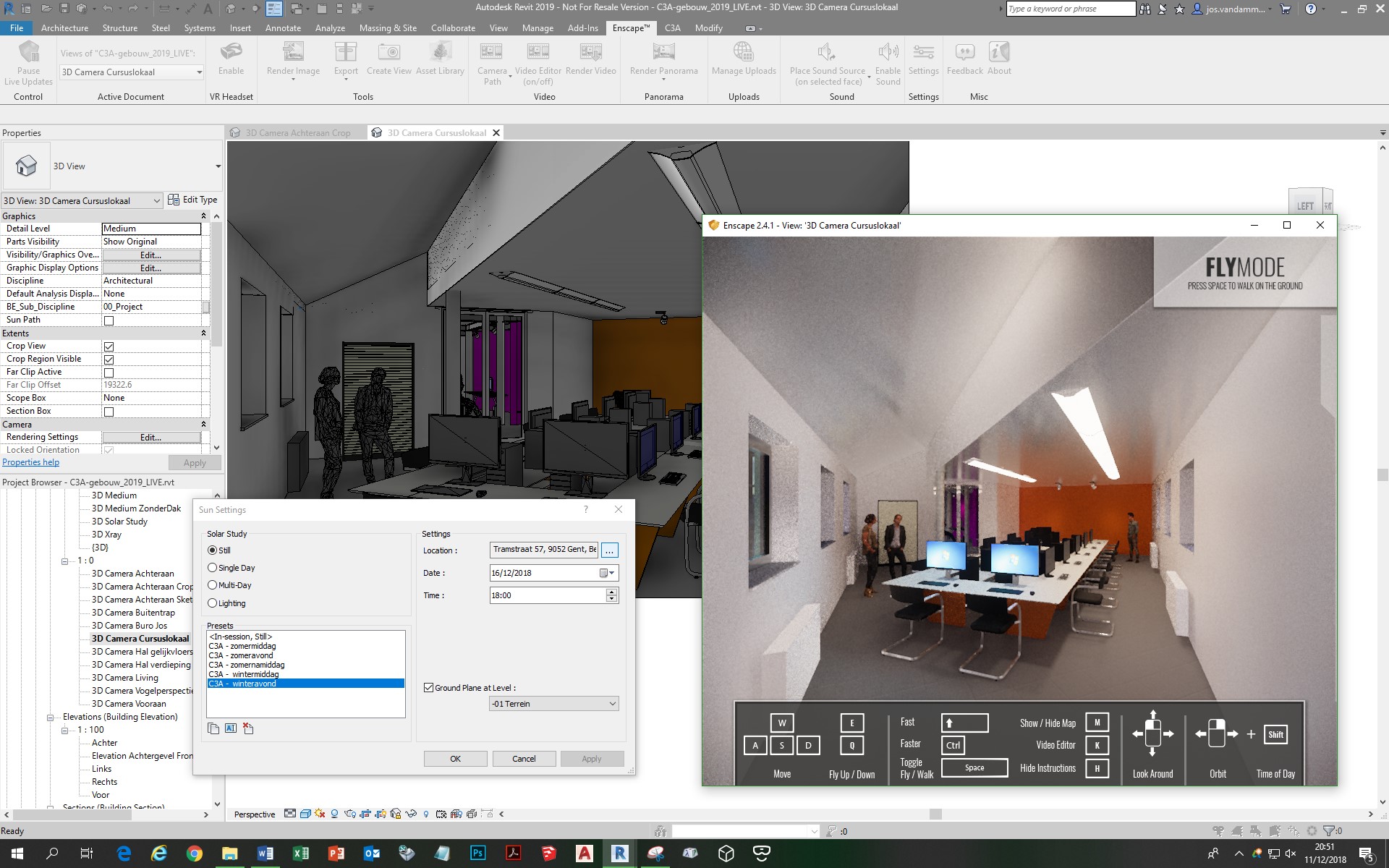Toggle Far Clip Active checkbox
The image size is (1389, 868).
click(x=109, y=373)
